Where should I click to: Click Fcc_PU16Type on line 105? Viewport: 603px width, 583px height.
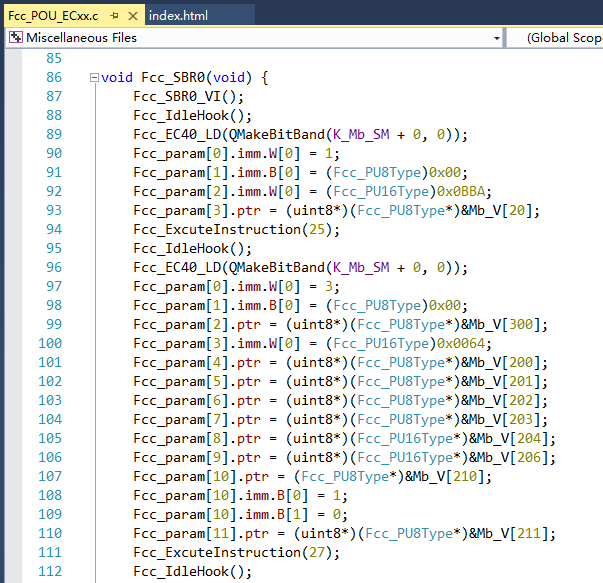pyautogui.click(x=405, y=438)
